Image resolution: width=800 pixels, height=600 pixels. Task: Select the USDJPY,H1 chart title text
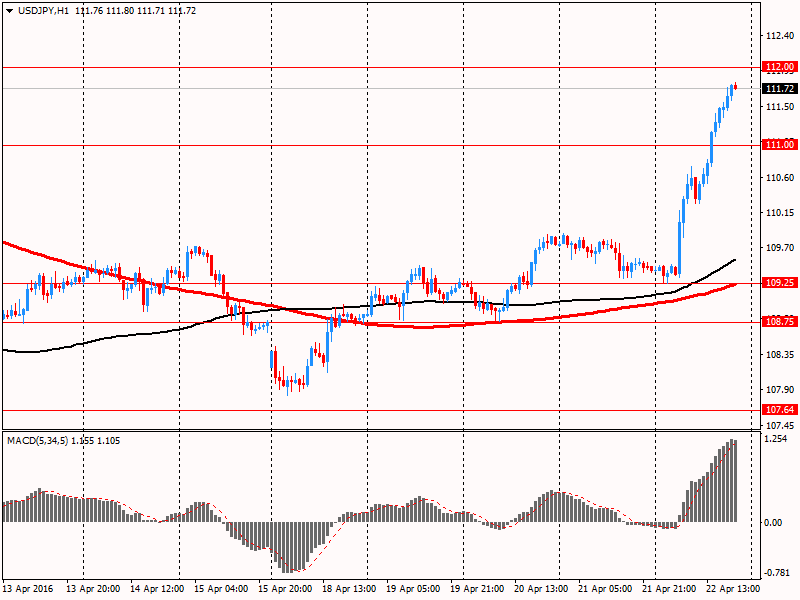click(43, 11)
